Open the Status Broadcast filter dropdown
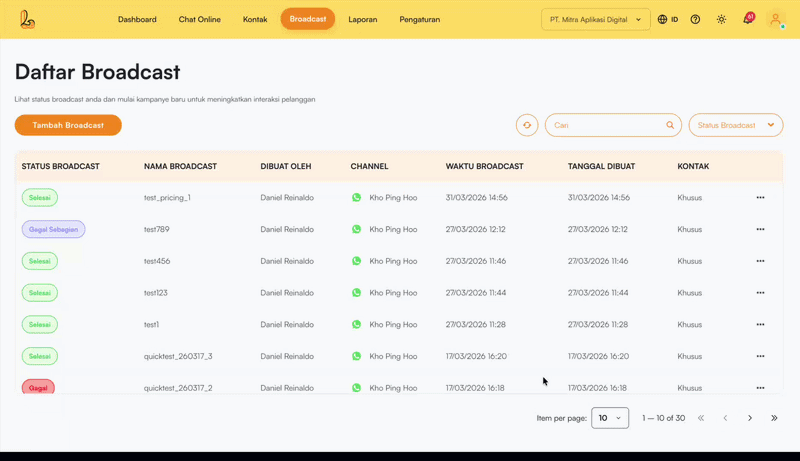The image size is (800, 461). pyautogui.click(x=735, y=125)
